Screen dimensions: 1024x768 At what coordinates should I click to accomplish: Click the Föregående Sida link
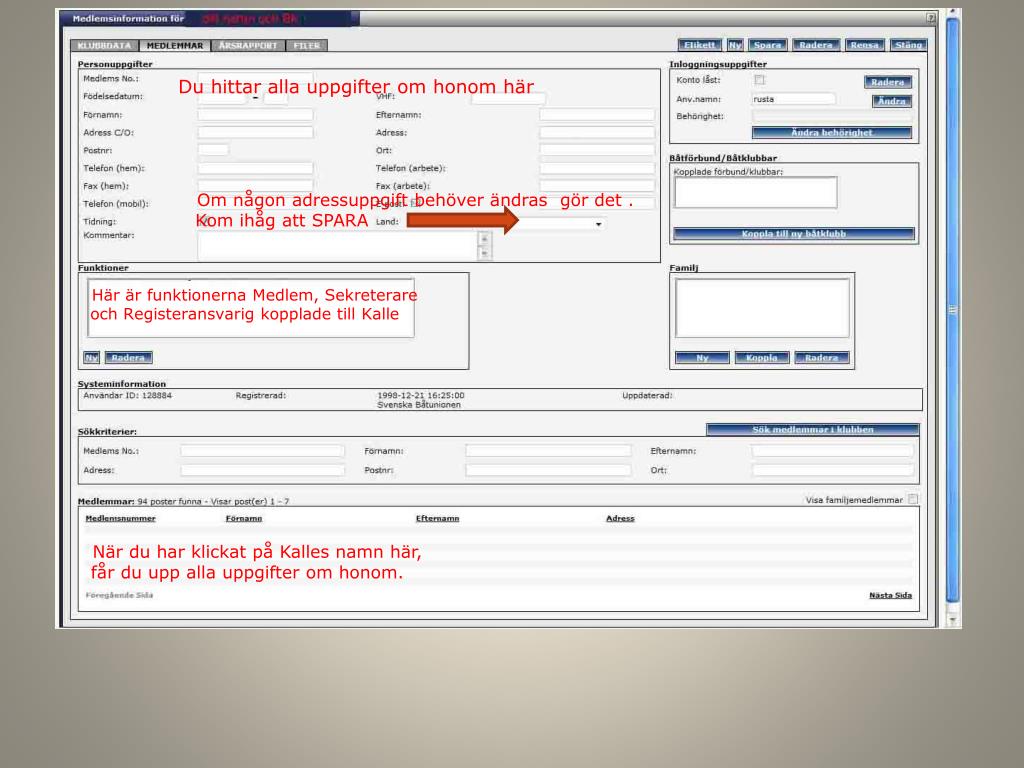tap(119, 596)
